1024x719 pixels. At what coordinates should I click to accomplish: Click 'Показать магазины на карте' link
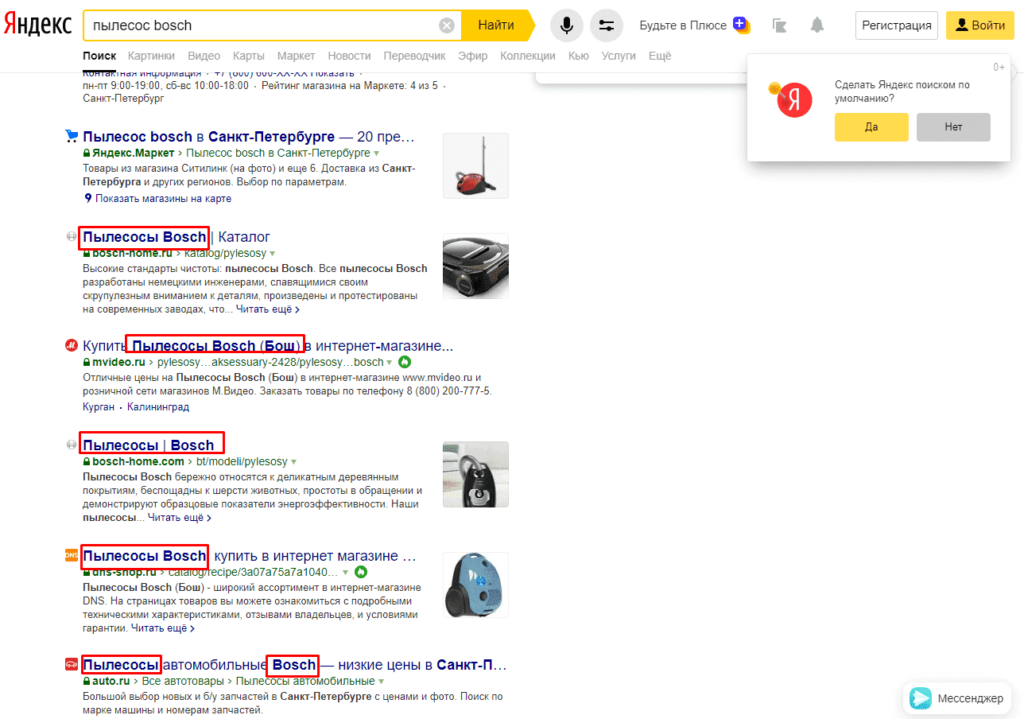coord(163,199)
